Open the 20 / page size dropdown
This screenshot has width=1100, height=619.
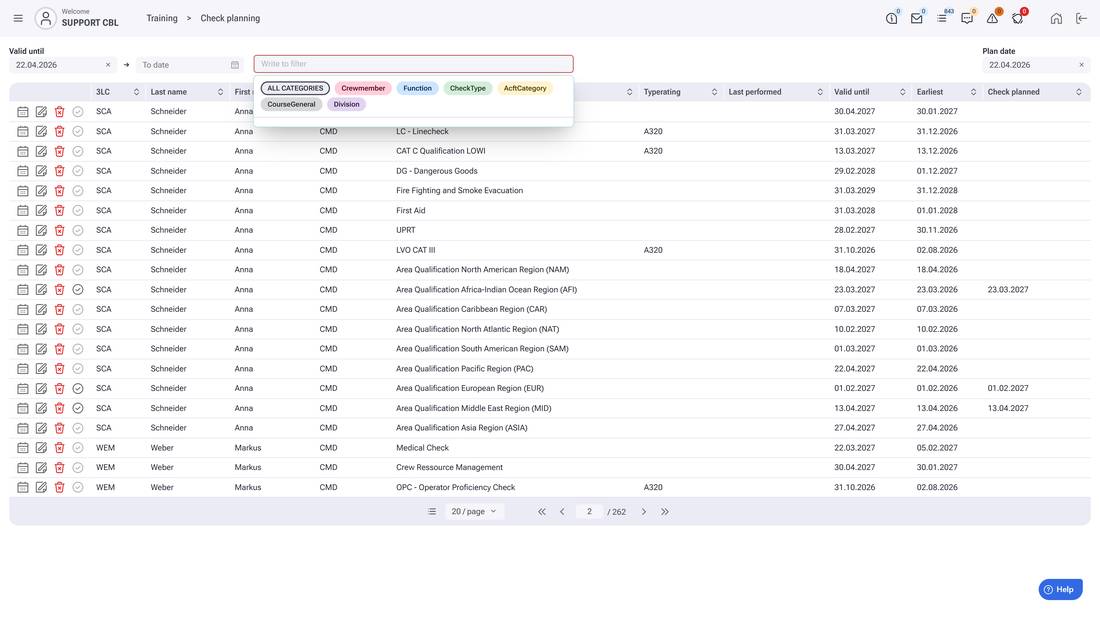(x=474, y=512)
